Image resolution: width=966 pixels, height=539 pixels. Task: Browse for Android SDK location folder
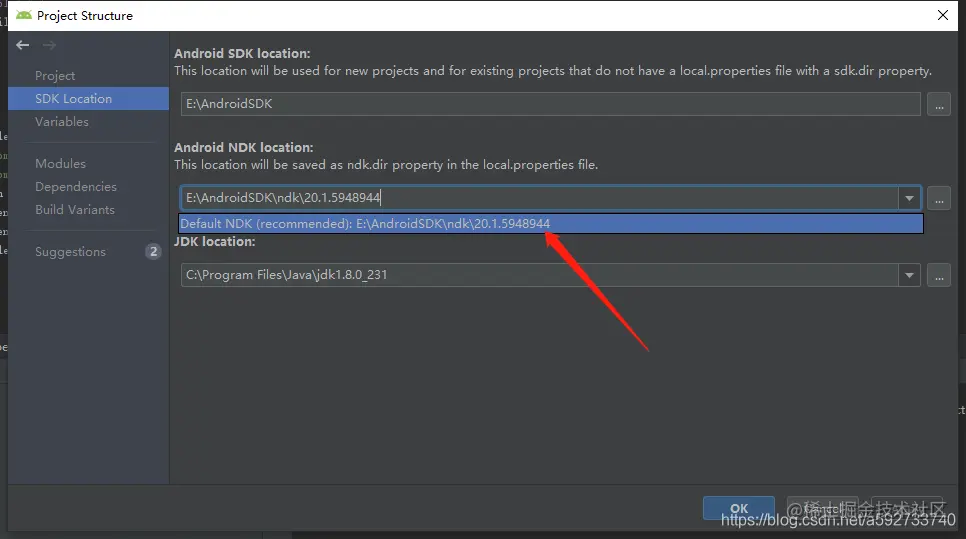pyautogui.click(x=939, y=104)
